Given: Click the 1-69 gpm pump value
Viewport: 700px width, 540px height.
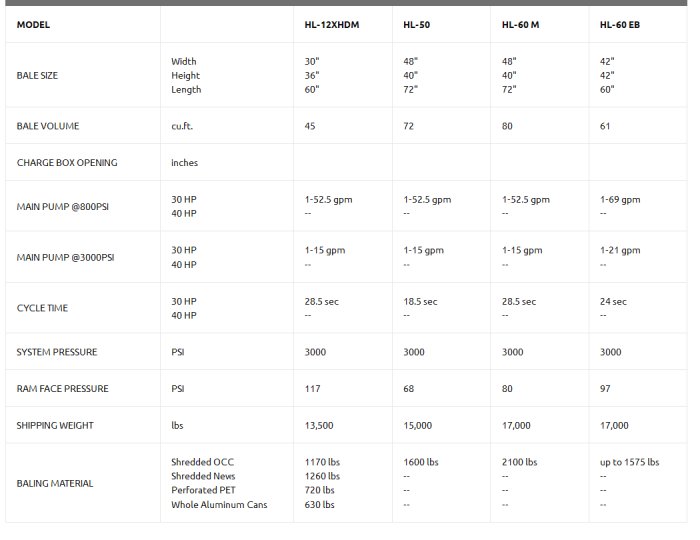Looking at the screenshot, I should (620, 199).
